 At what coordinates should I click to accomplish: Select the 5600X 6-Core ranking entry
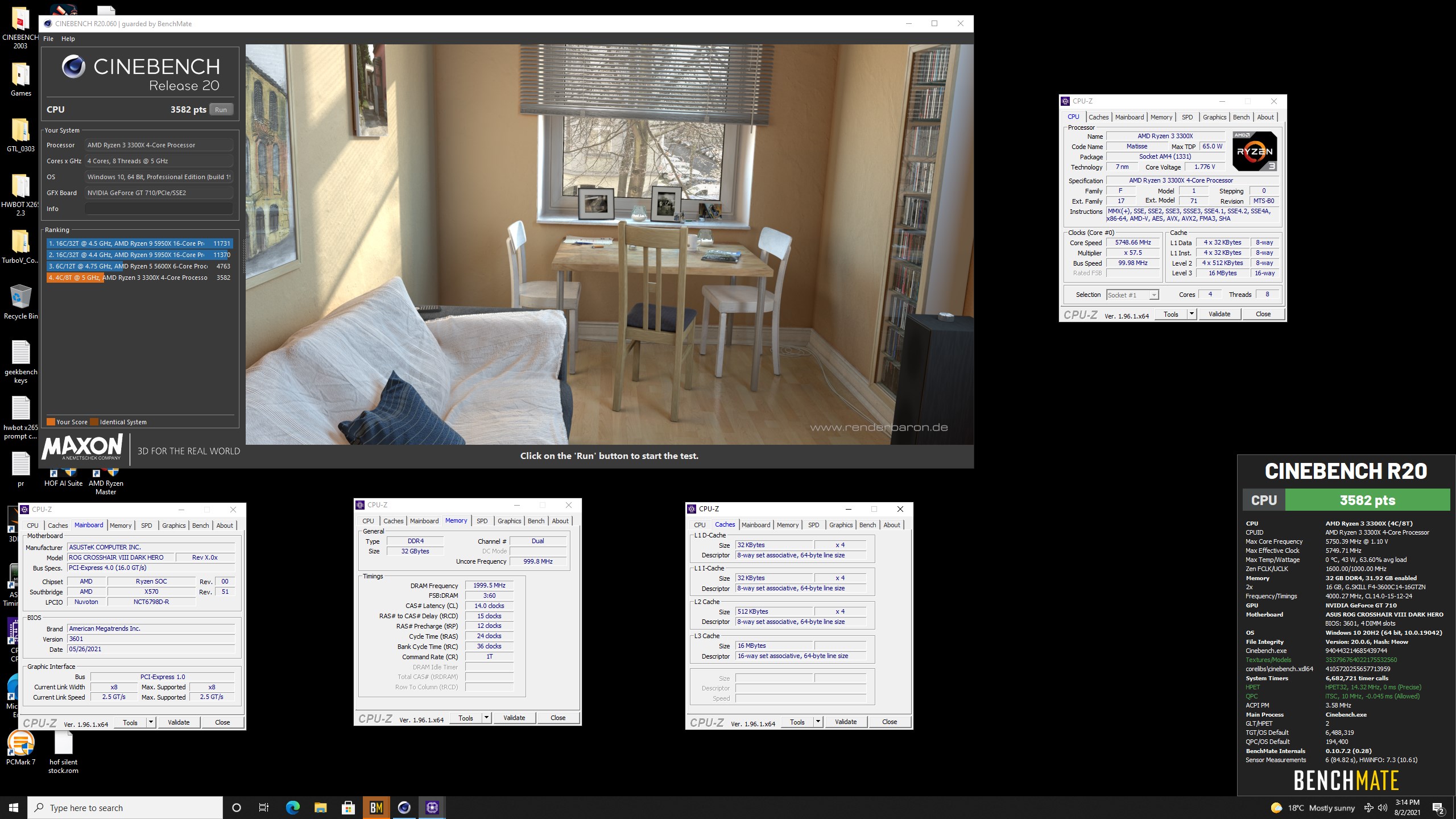(139, 266)
